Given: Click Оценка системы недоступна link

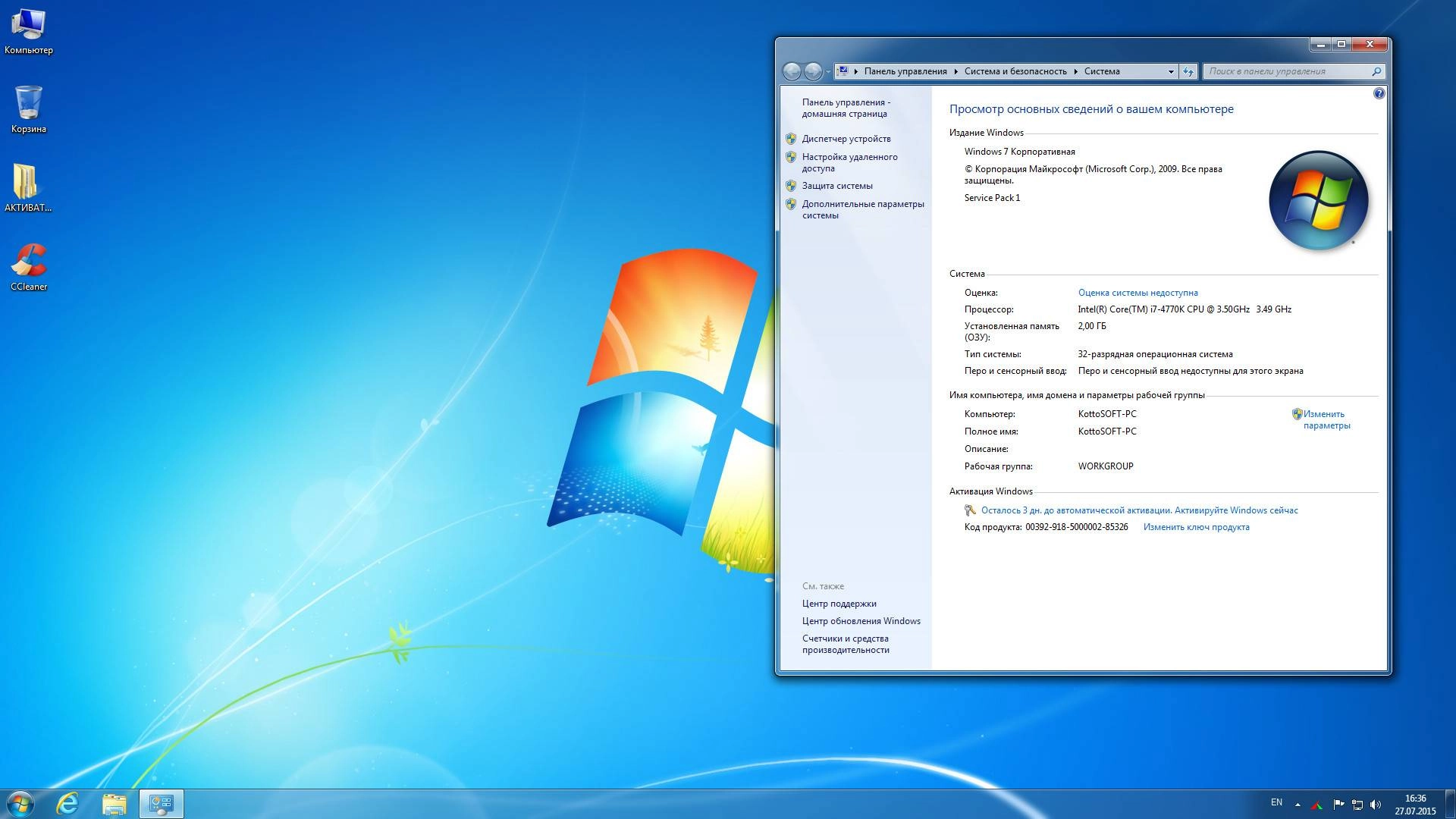Looking at the screenshot, I should pos(1137,293).
